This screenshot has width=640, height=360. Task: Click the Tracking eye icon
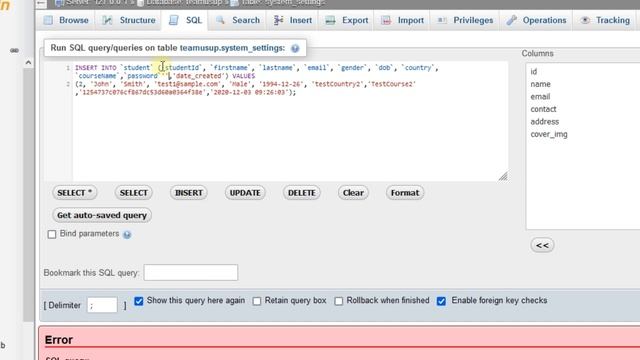tap(585, 20)
